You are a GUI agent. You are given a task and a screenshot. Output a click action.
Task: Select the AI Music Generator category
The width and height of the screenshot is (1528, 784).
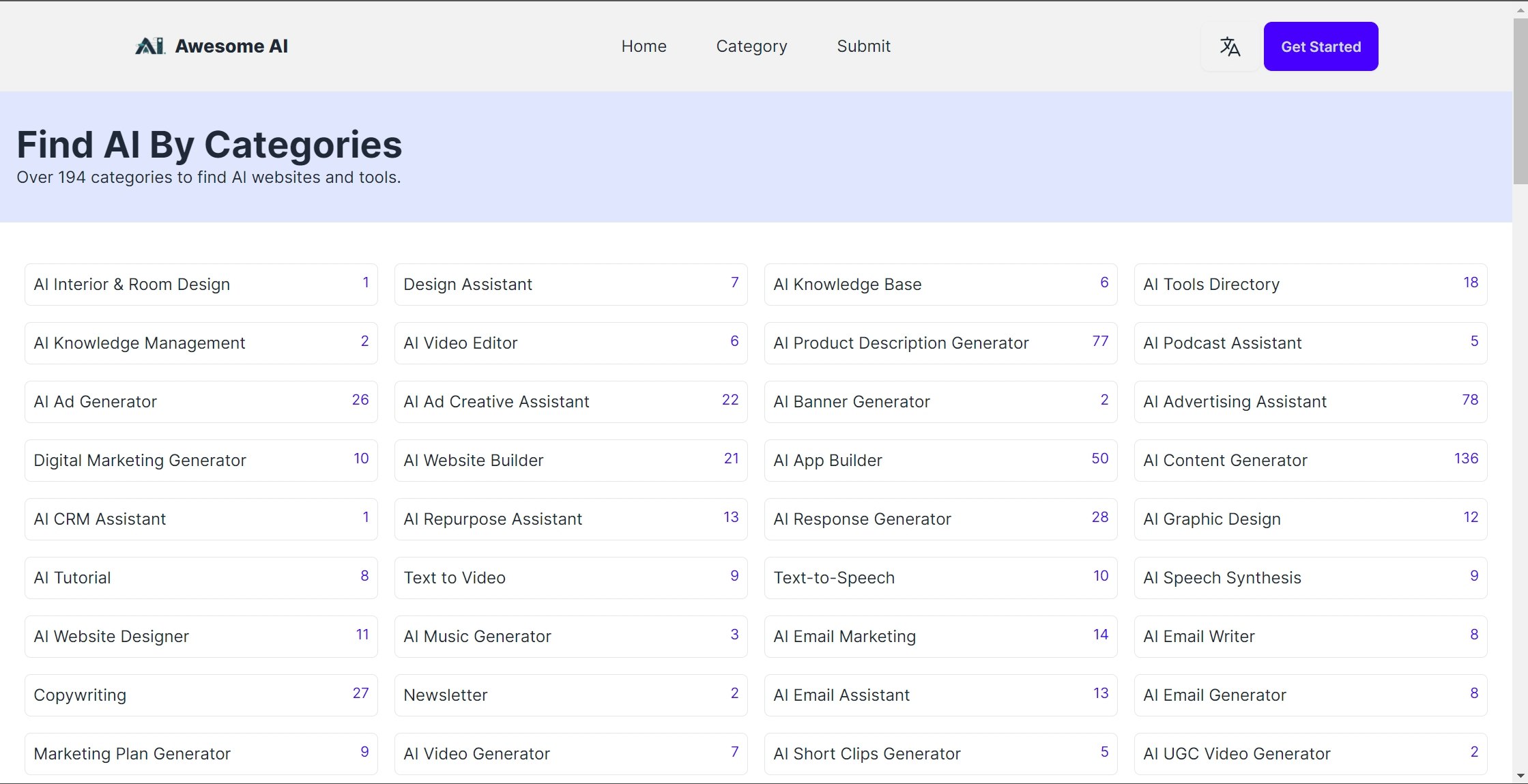pos(571,637)
